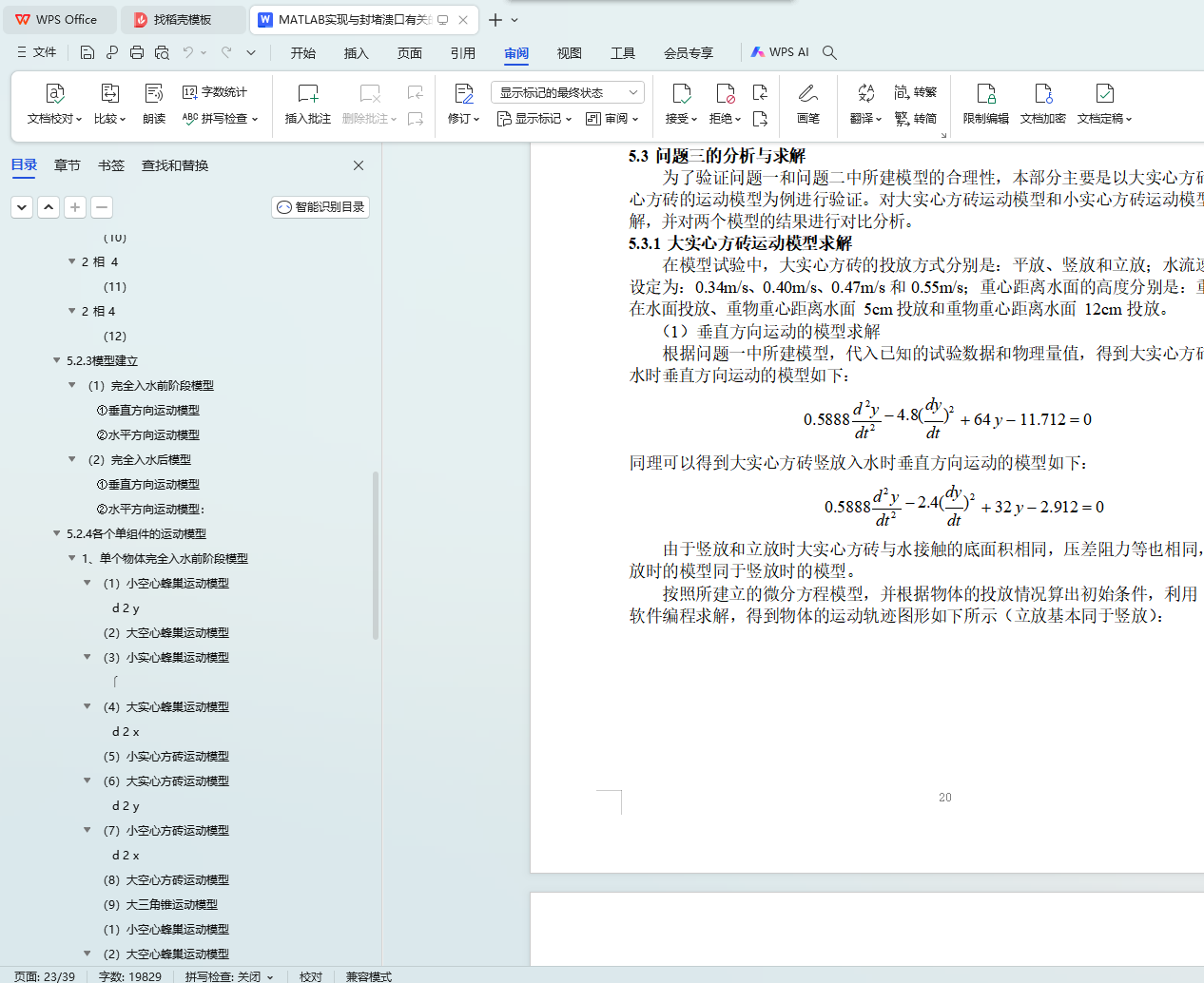Switch to 书签 tab in navigation pane

[x=111, y=165]
